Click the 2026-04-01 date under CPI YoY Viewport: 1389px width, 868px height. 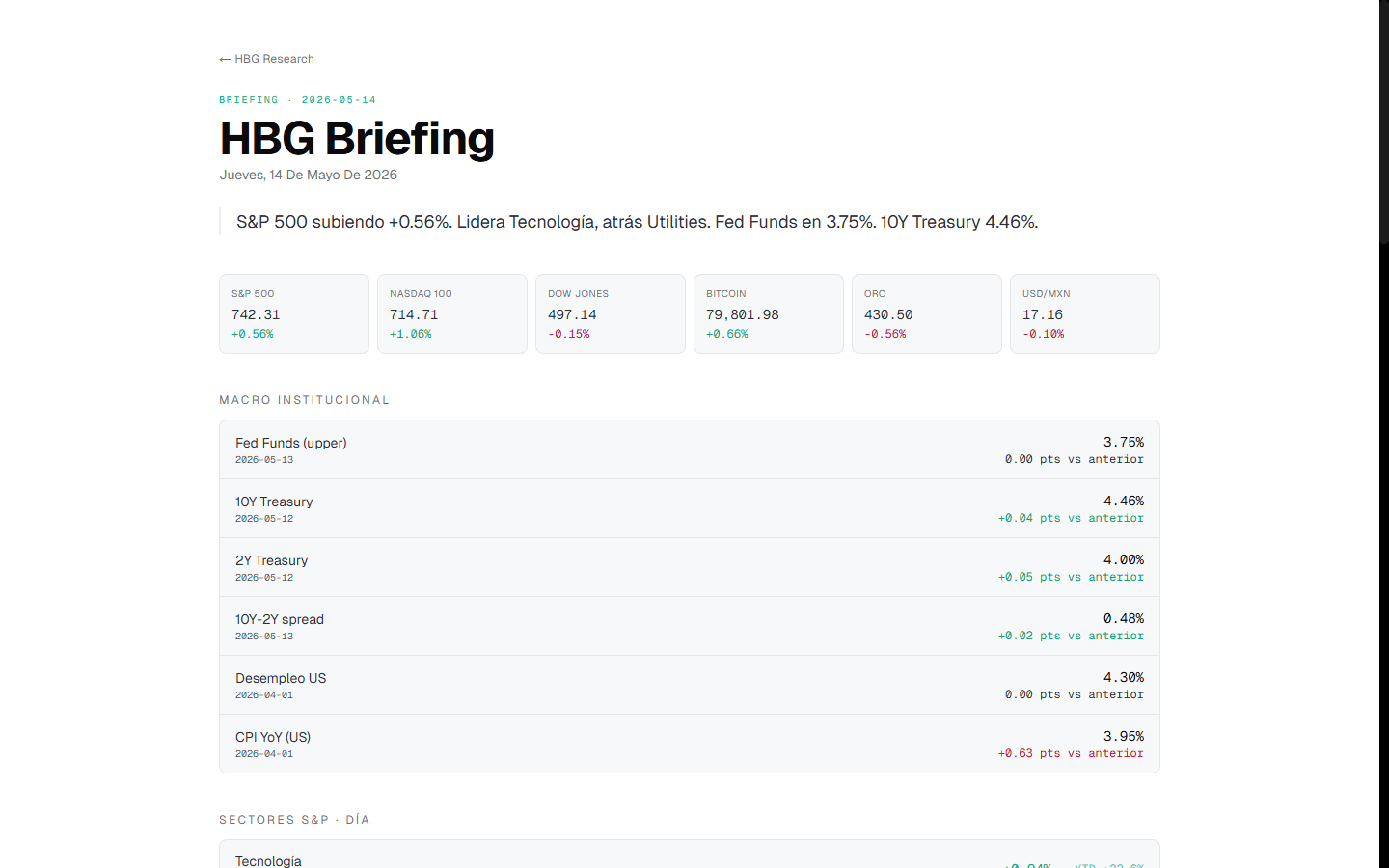click(x=264, y=754)
